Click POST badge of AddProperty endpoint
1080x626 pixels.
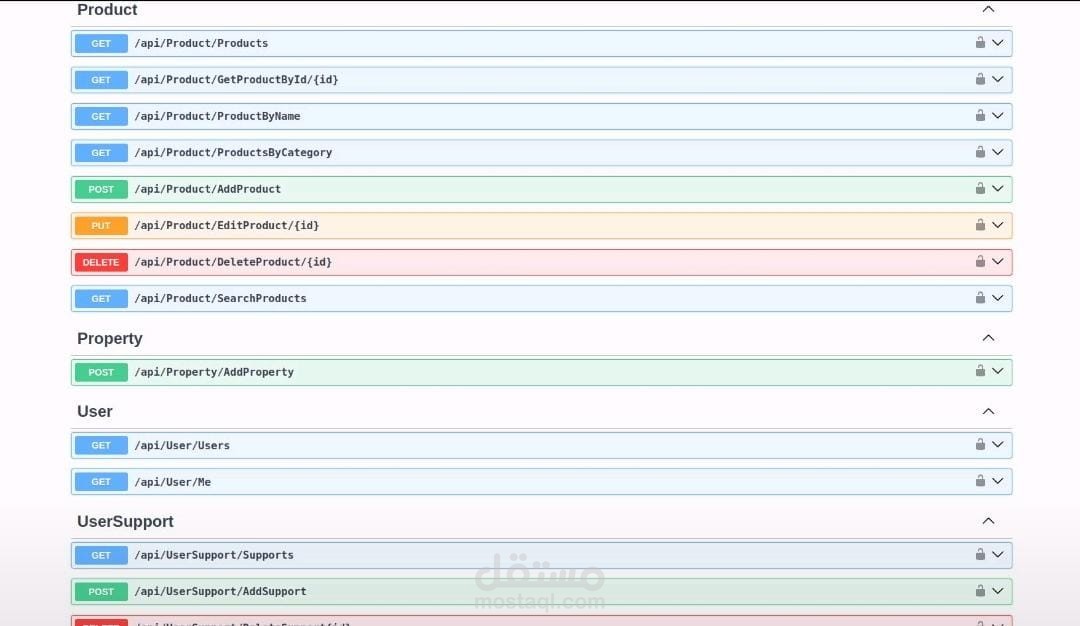click(x=101, y=372)
